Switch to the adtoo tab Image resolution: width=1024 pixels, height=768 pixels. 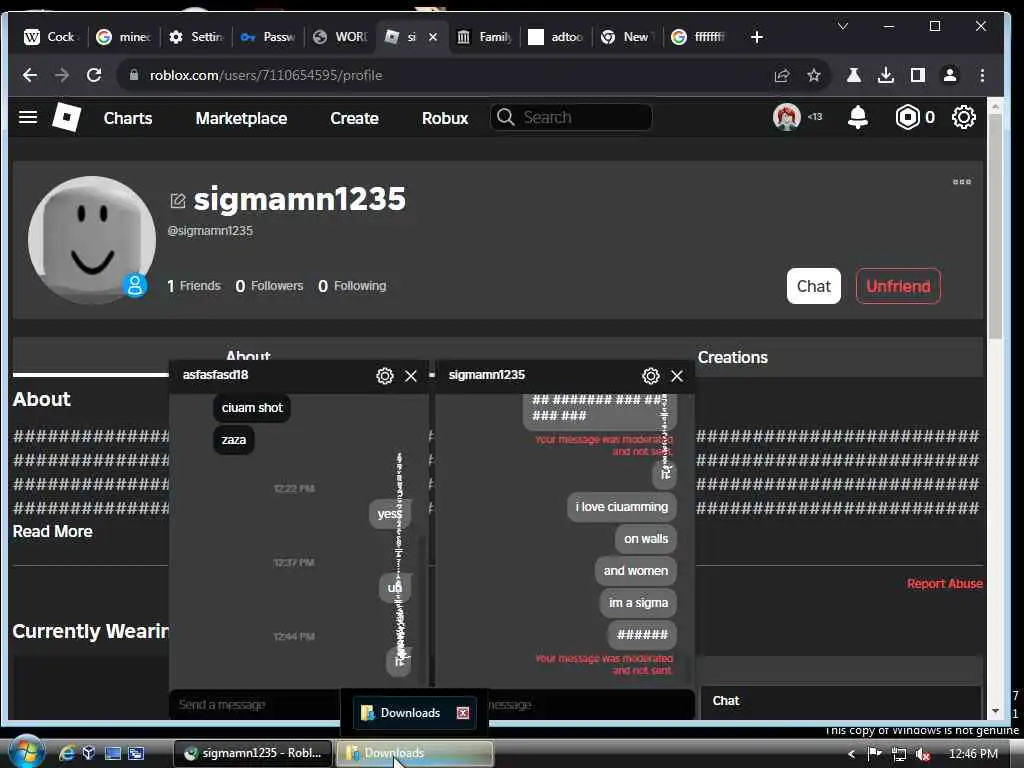coord(556,37)
